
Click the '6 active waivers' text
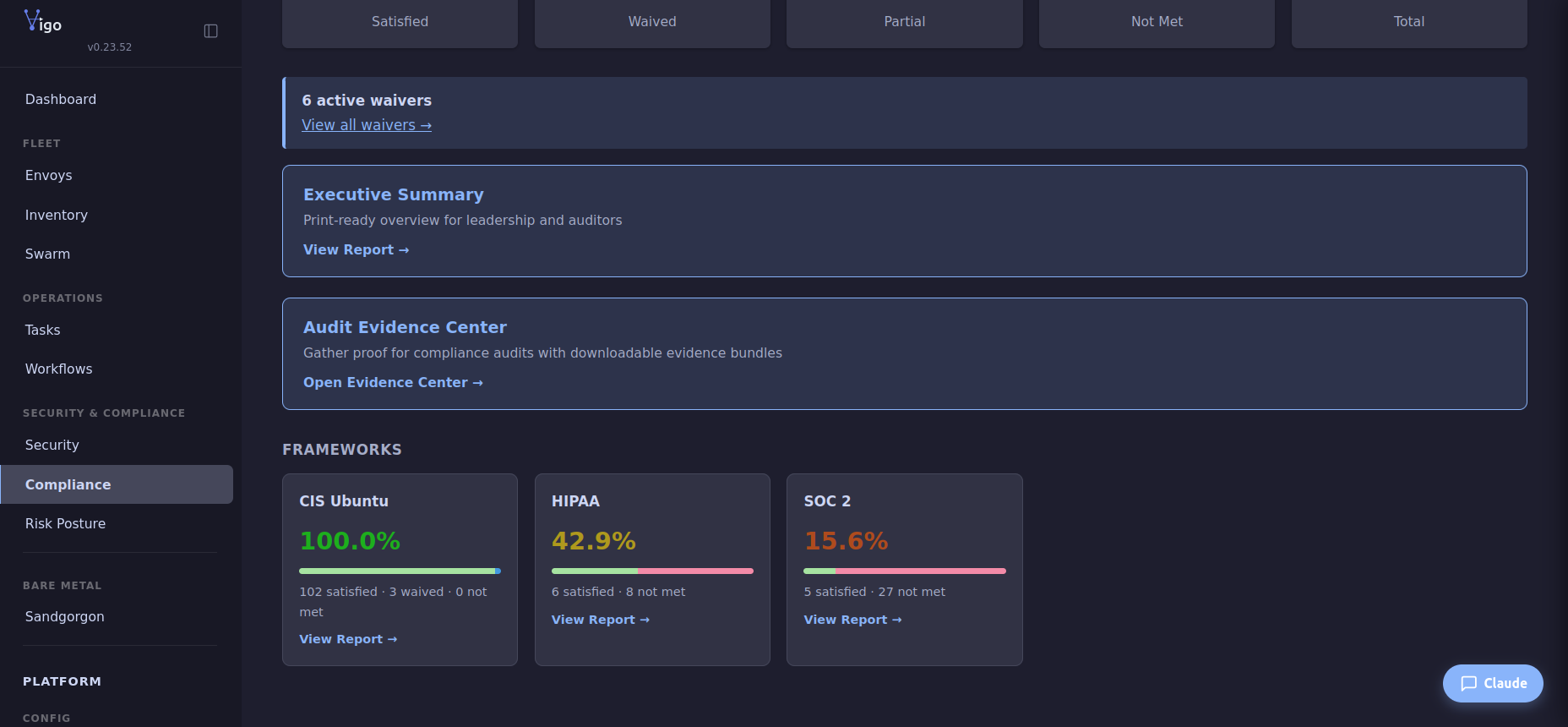point(367,101)
